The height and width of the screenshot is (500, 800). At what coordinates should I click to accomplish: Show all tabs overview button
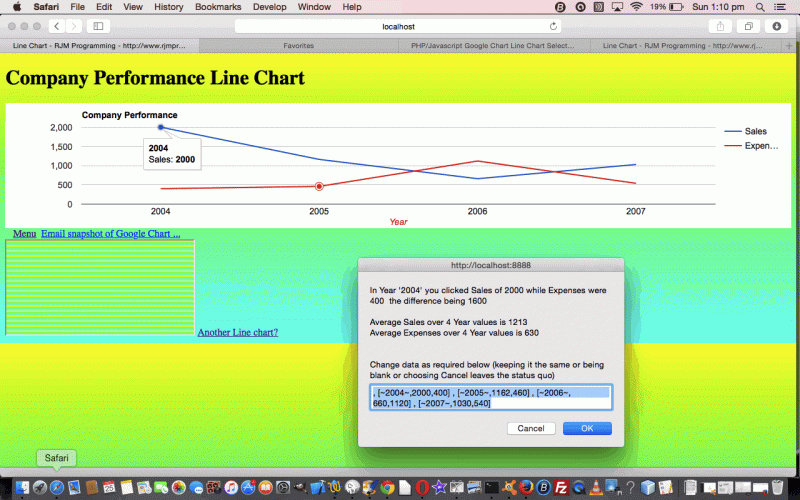[x=748, y=26]
